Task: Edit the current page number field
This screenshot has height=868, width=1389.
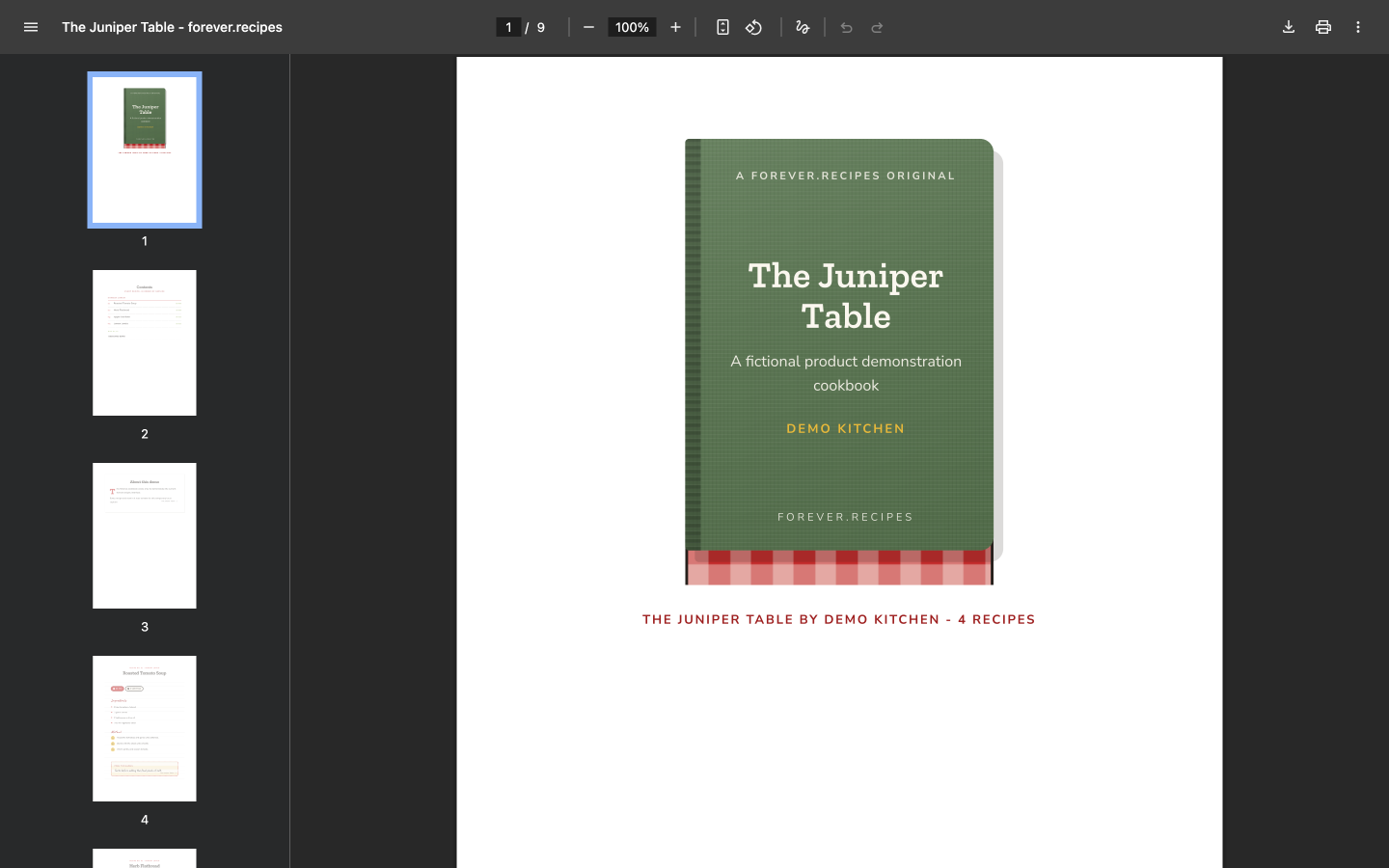Action: [508, 27]
